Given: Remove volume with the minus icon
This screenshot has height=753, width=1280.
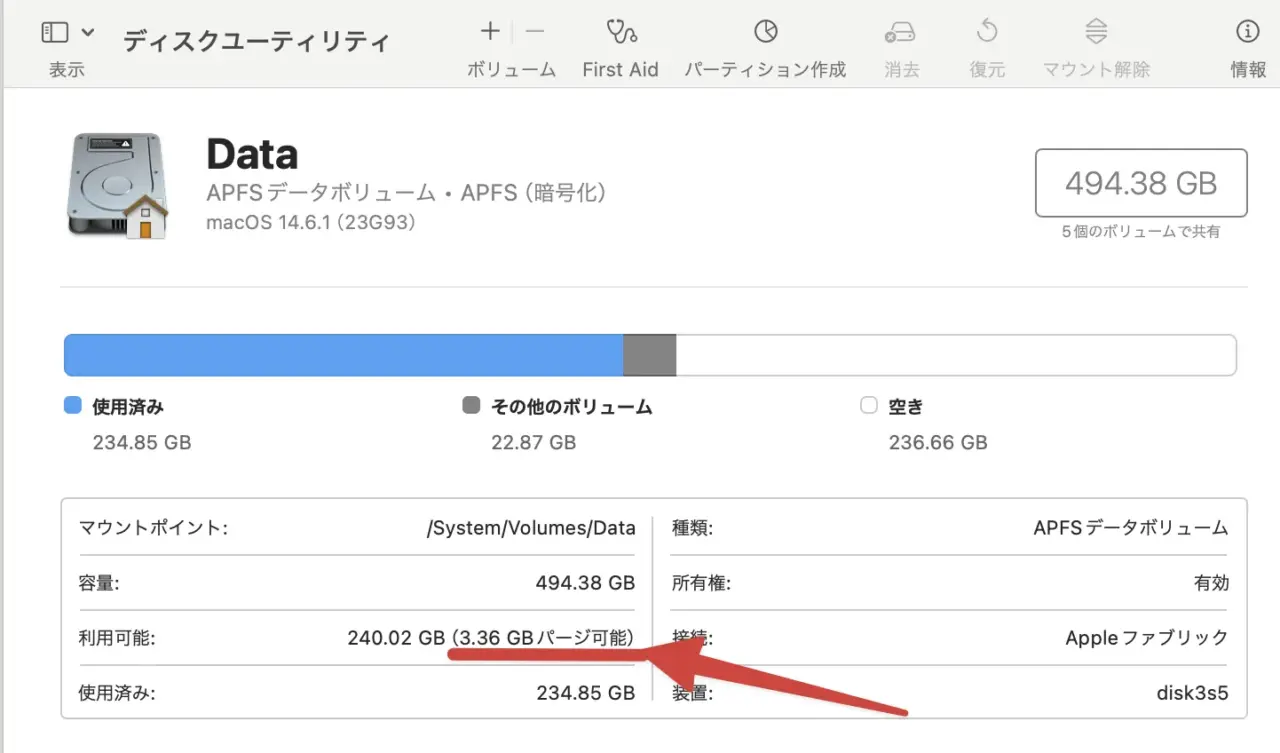Looking at the screenshot, I should (x=535, y=31).
